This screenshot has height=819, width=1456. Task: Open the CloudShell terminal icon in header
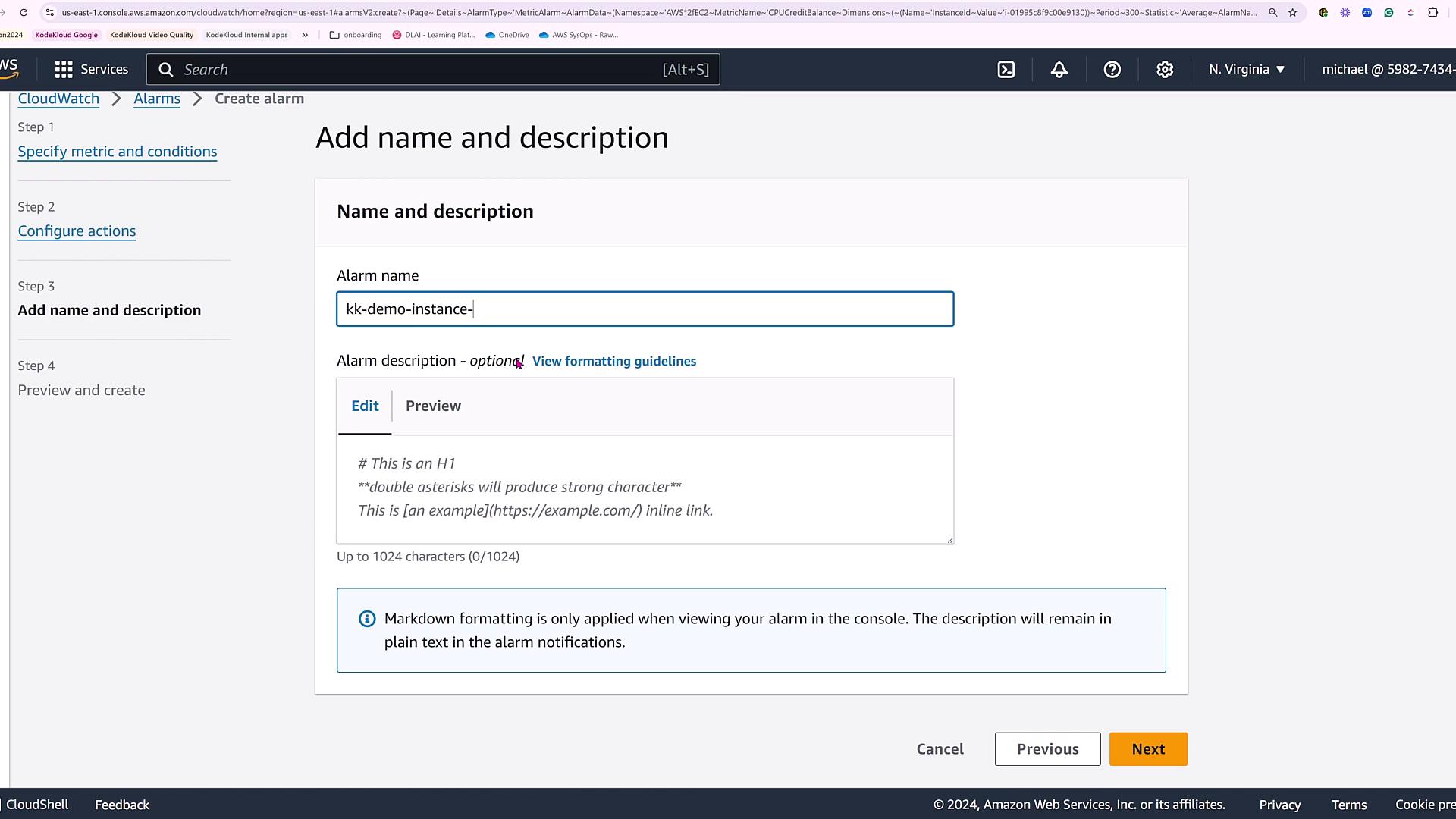pos(1006,70)
